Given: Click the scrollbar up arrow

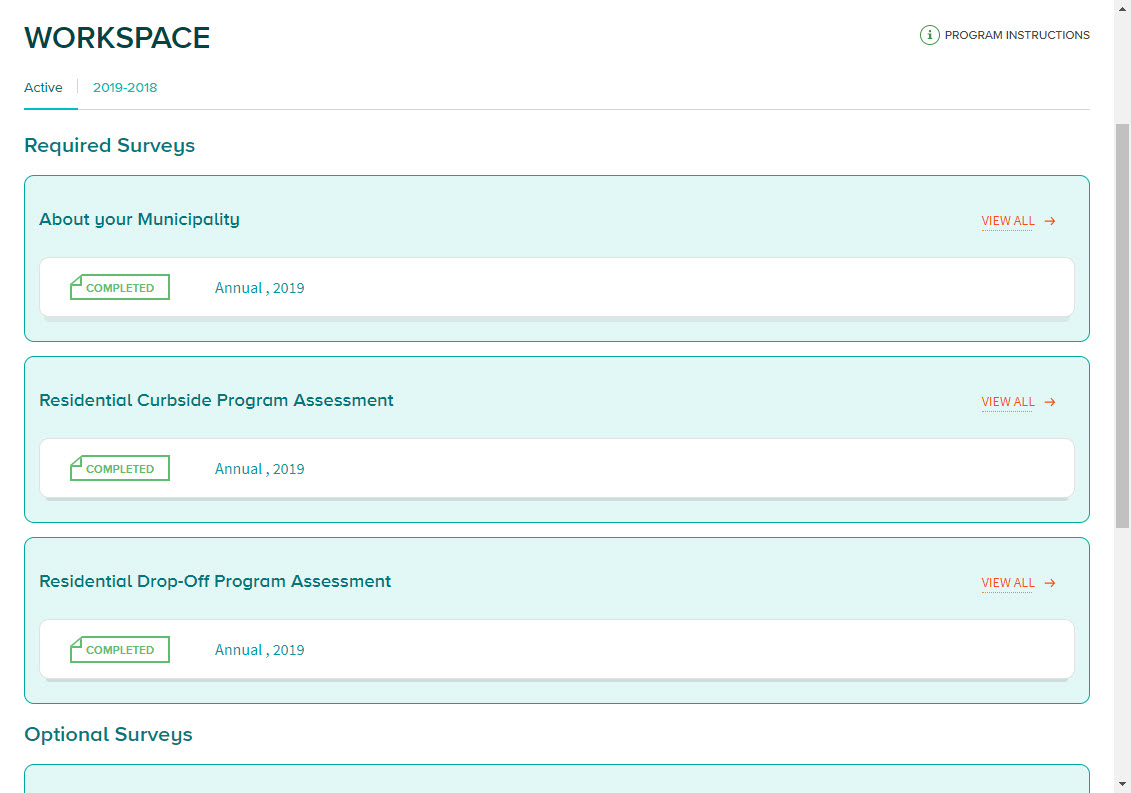Looking at the screenshot, I should pyautogui.click(x=1122, y=8).
